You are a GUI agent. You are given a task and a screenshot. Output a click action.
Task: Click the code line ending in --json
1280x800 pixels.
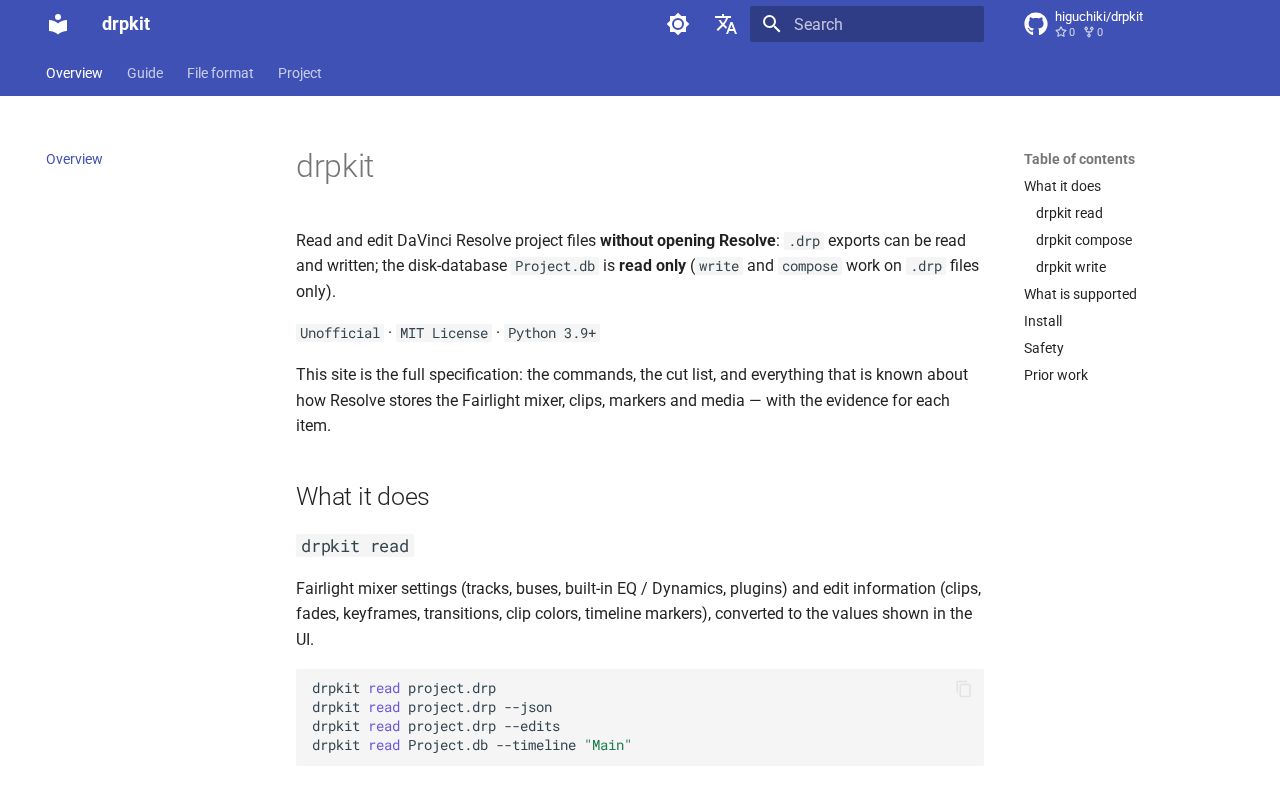432,707
